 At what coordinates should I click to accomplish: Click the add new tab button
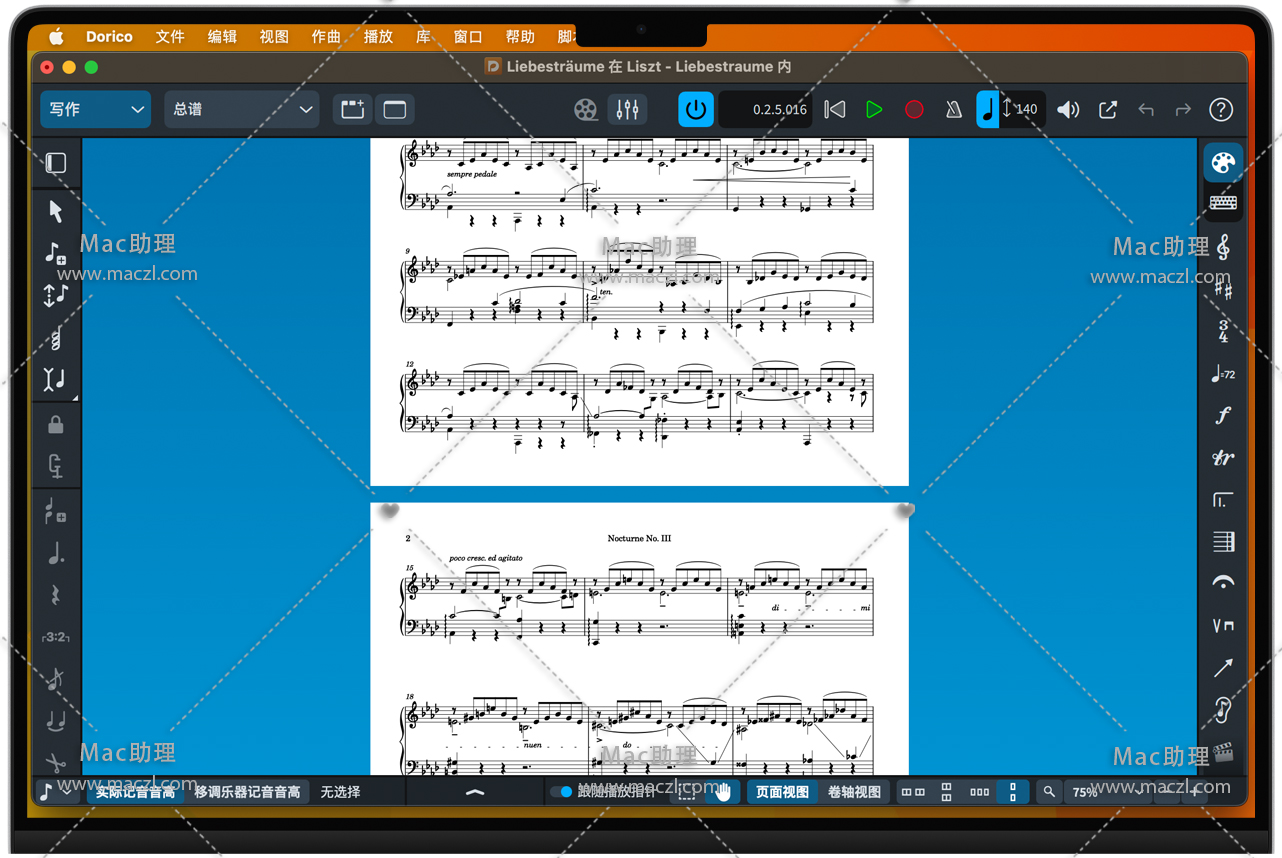coord(353,110)
